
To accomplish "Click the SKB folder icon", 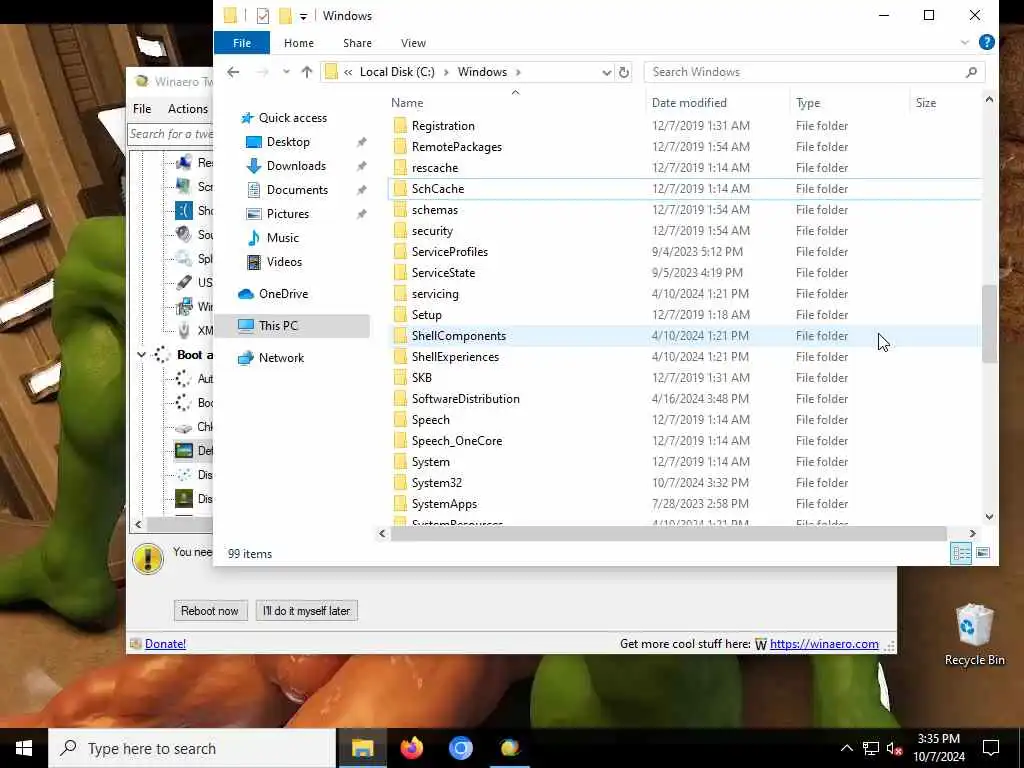I will [x=400, y=378].
